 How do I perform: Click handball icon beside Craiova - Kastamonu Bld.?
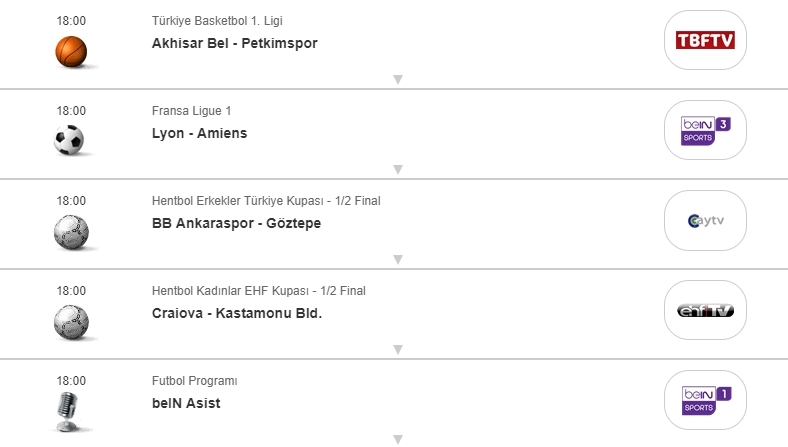click(x=71, y=321)
